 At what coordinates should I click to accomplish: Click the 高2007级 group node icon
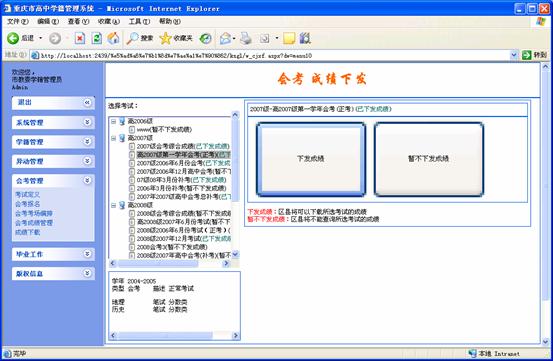pos(122,138)
